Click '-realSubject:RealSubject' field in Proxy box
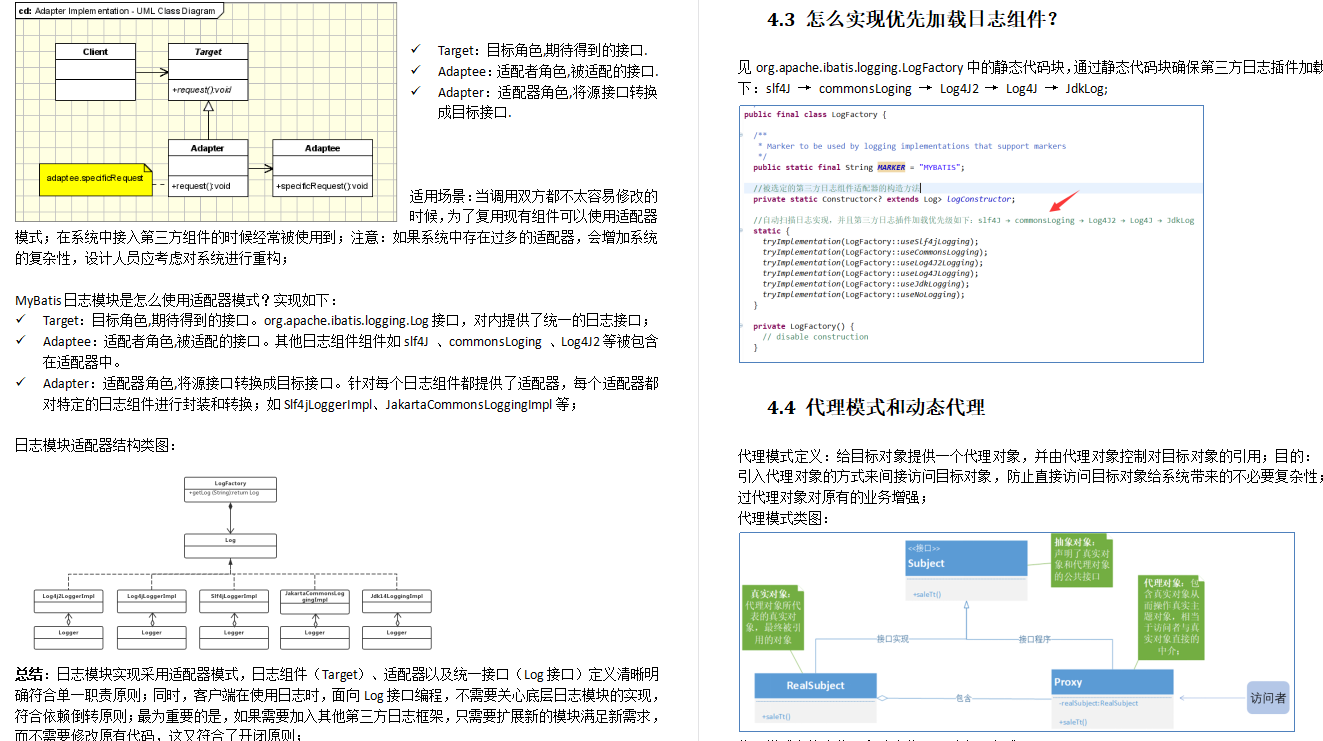 pyautogui.click(x=1098, y=703)
